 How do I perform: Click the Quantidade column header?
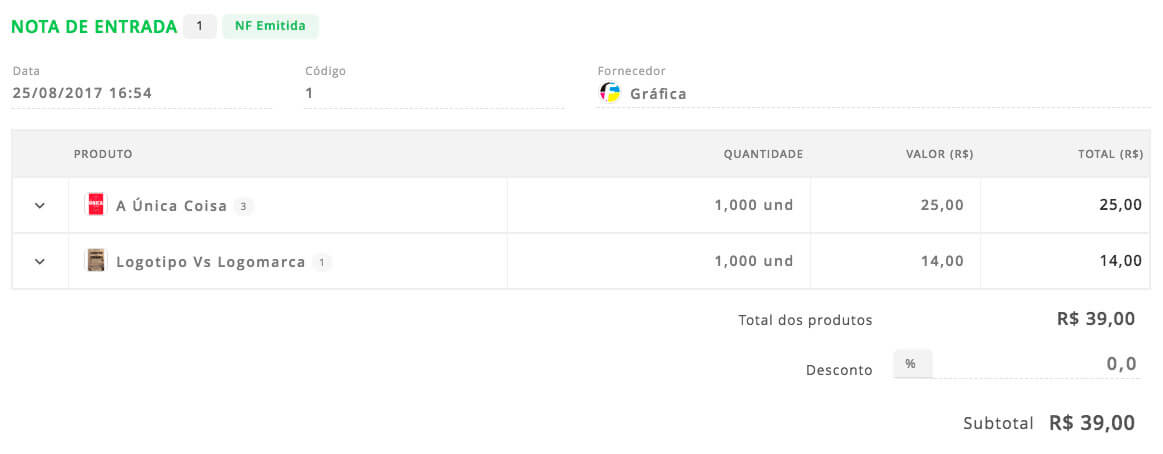[763, 154]
